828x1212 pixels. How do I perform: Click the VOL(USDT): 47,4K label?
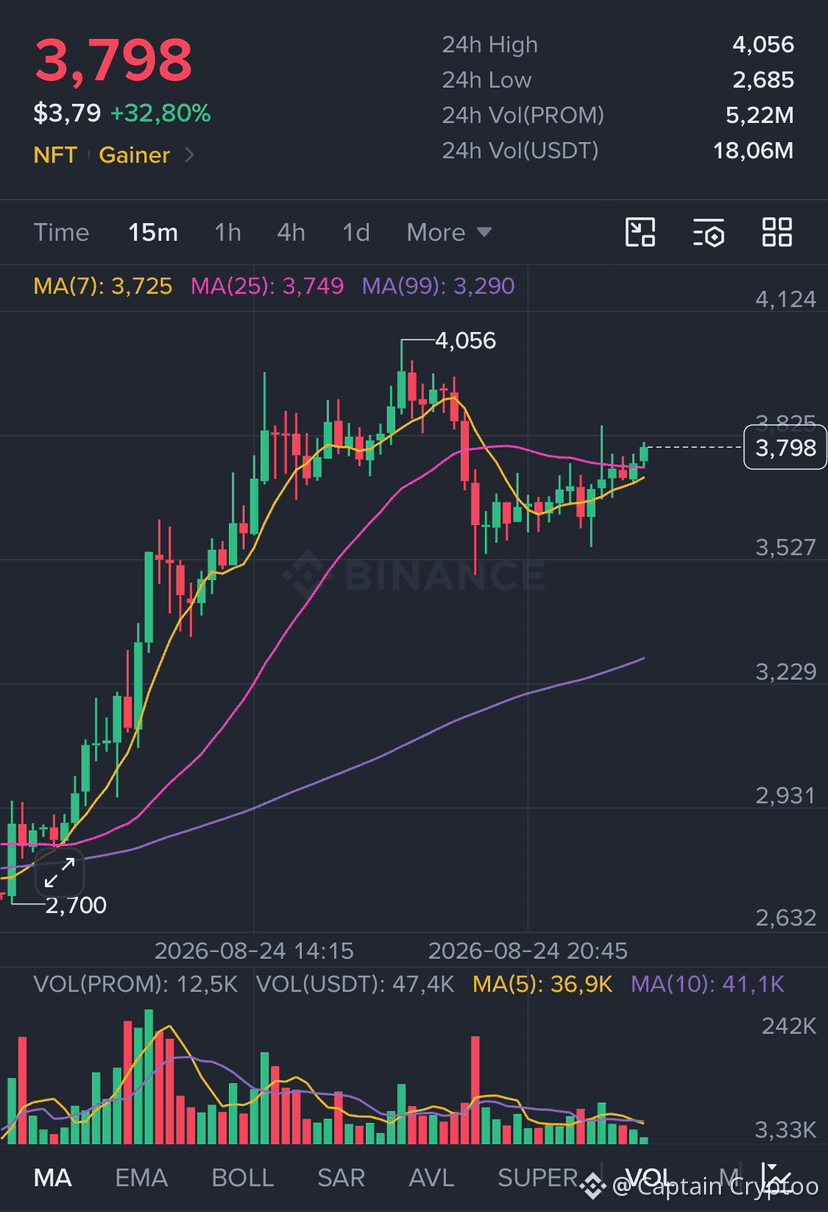(355, 984)
